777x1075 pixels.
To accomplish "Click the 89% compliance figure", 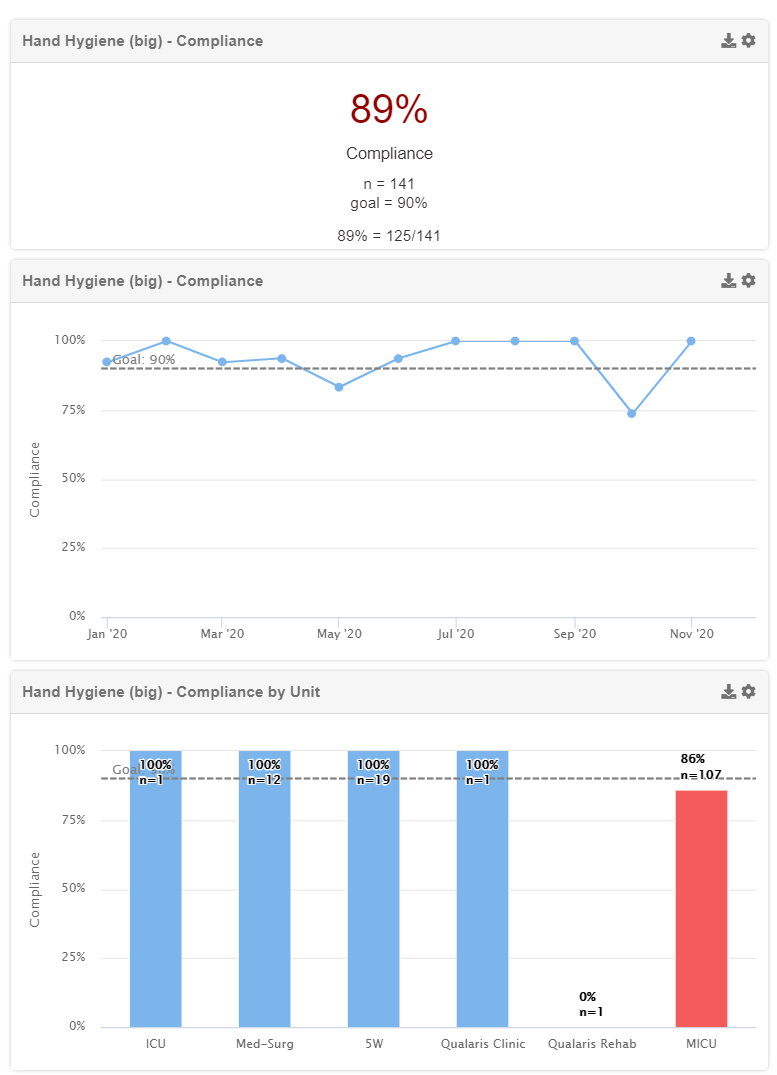I will tap(389, 109).
